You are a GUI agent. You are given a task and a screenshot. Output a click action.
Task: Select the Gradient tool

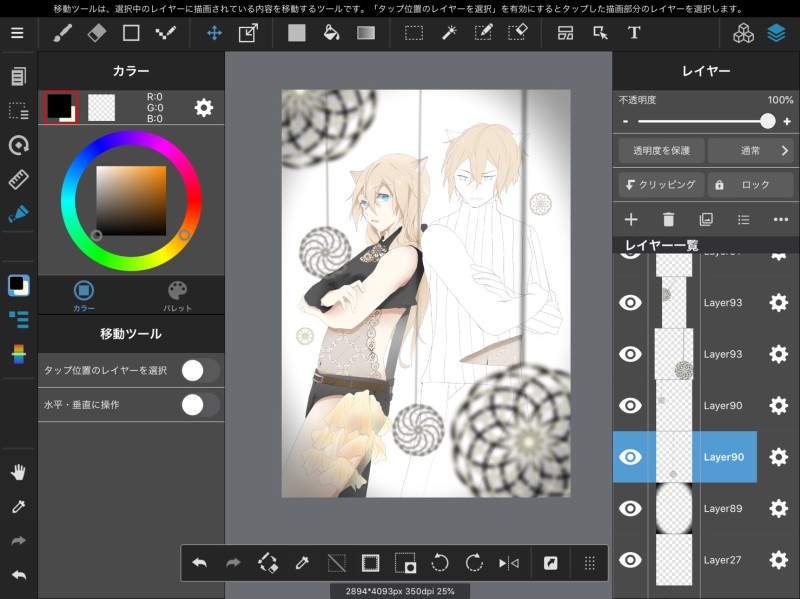coord(366,34)
